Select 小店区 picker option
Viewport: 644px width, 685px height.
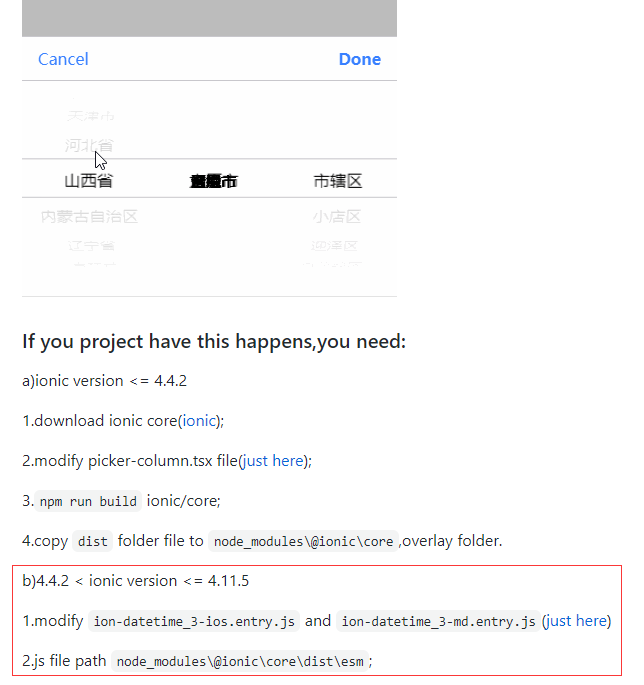337,217
